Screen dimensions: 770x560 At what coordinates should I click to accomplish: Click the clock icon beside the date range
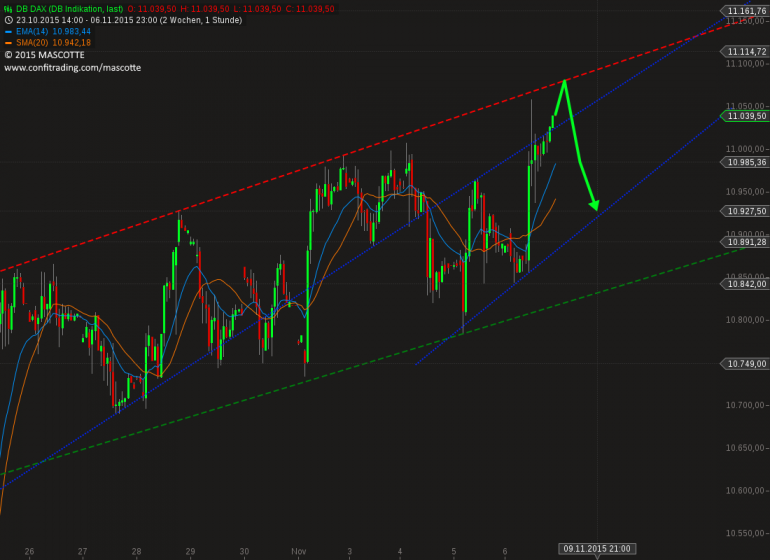8,20
